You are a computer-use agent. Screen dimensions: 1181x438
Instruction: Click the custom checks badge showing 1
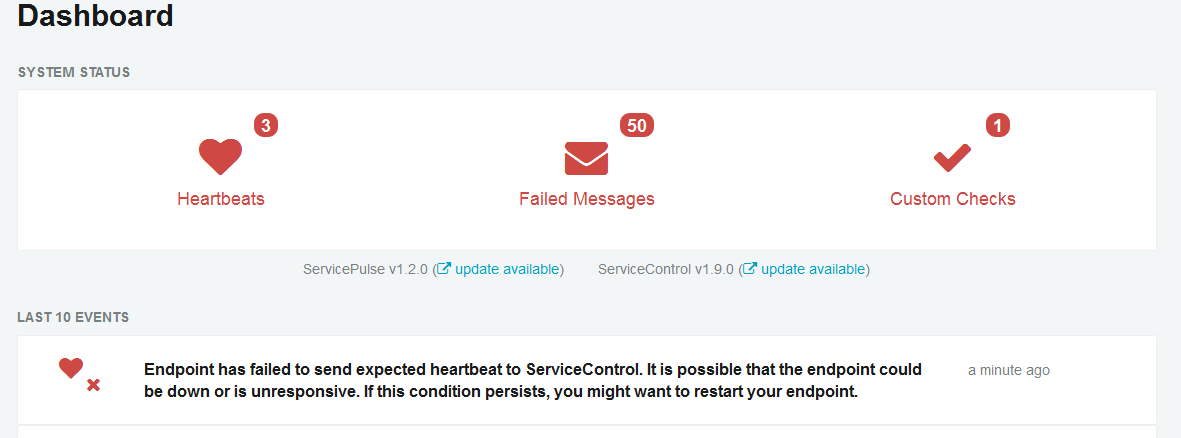point(998,126)
